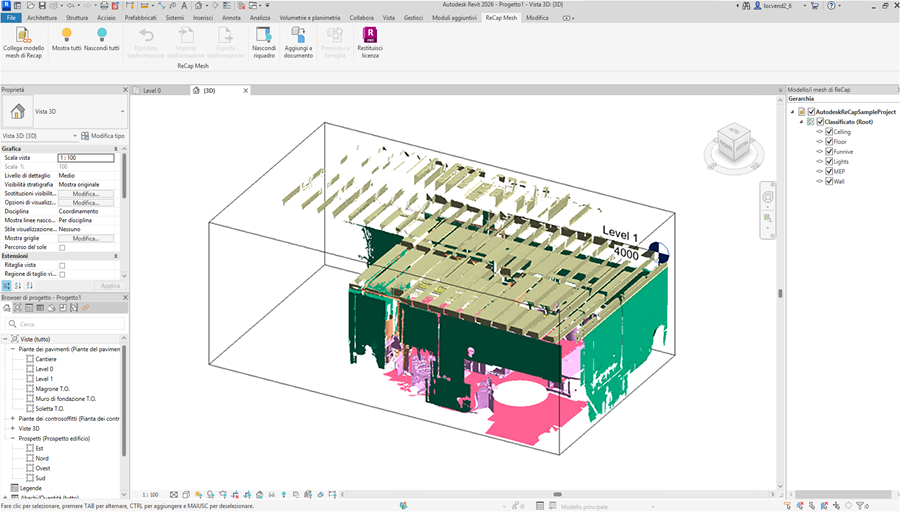Collapse the Prospetti (Prospetto edificio) node
Image resolution: width=900 pixels, height=512 pixels.
point(12,438)
